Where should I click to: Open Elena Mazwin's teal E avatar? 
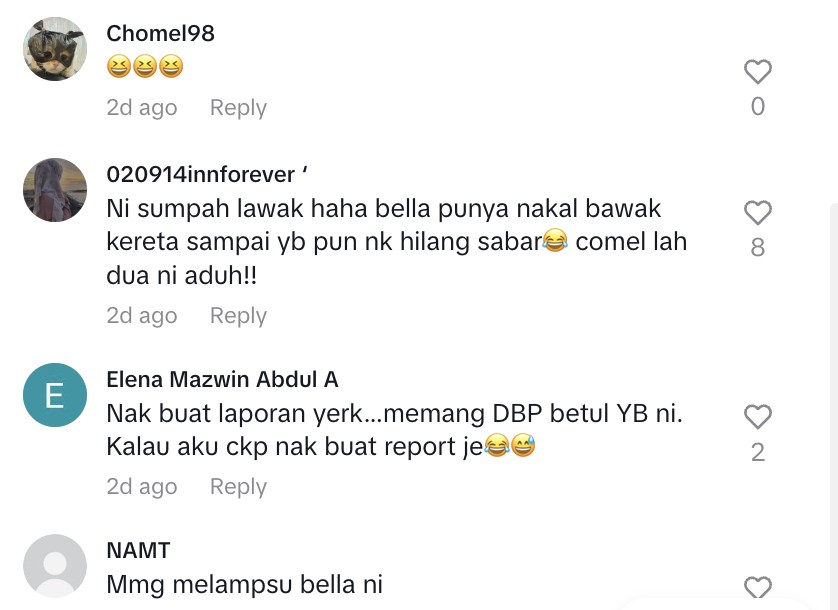55,395
